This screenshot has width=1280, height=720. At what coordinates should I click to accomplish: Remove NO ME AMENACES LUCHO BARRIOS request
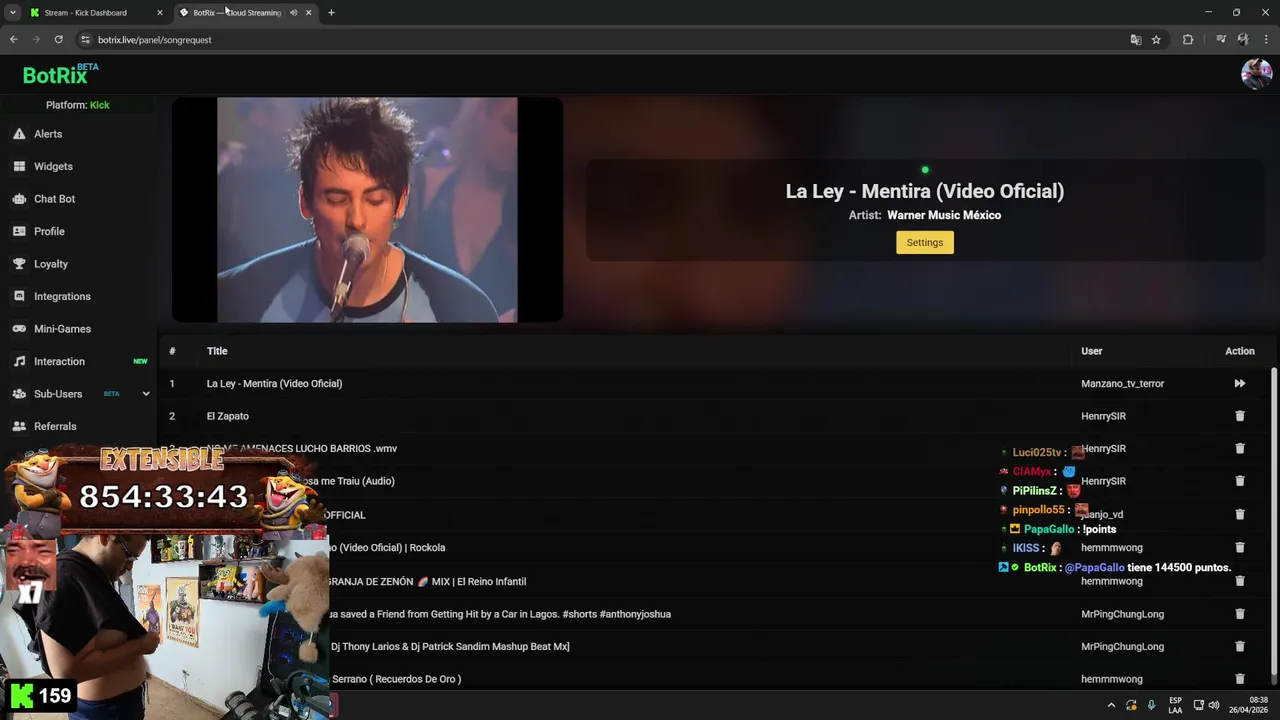[x=1240, y=448]
